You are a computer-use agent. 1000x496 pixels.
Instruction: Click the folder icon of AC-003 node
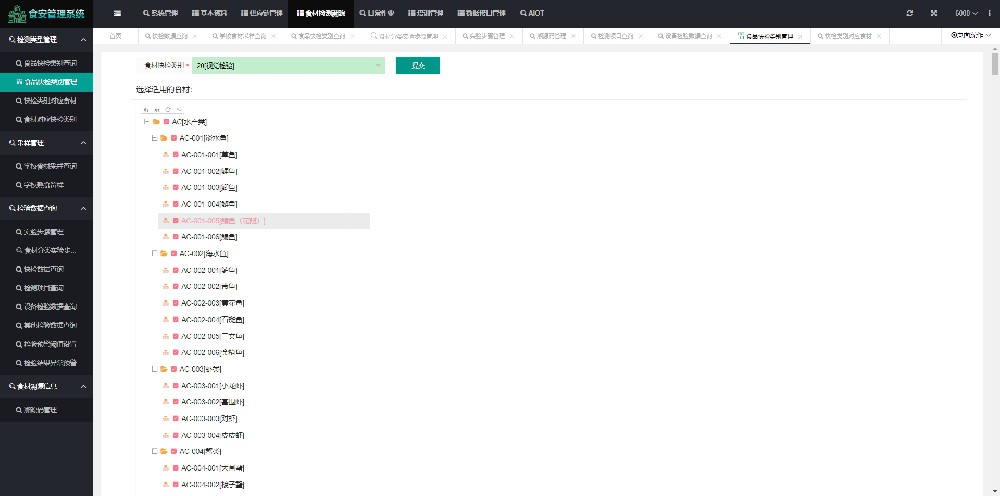(163, 369)
